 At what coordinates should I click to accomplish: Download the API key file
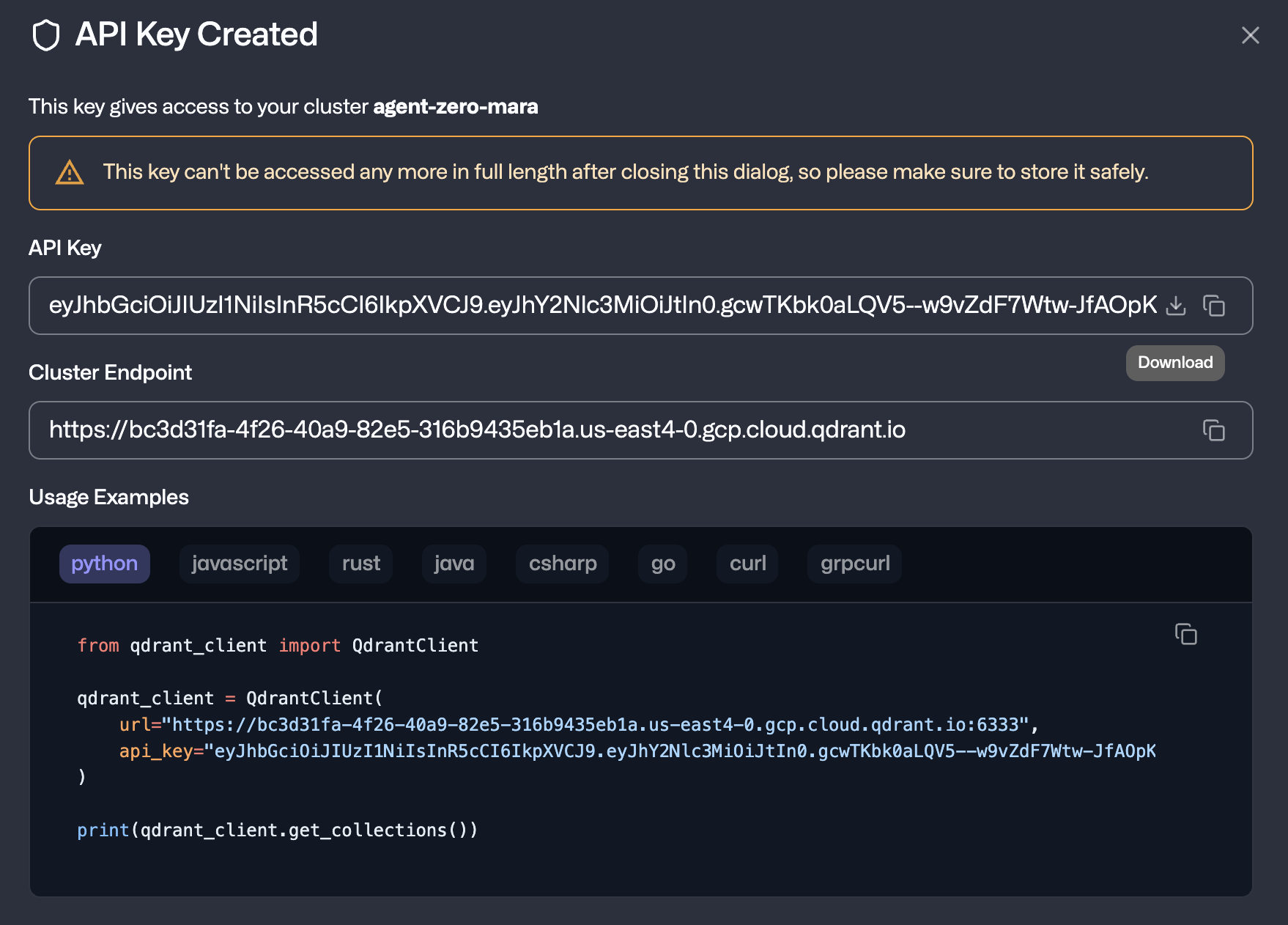click(x=1176, y=306)
